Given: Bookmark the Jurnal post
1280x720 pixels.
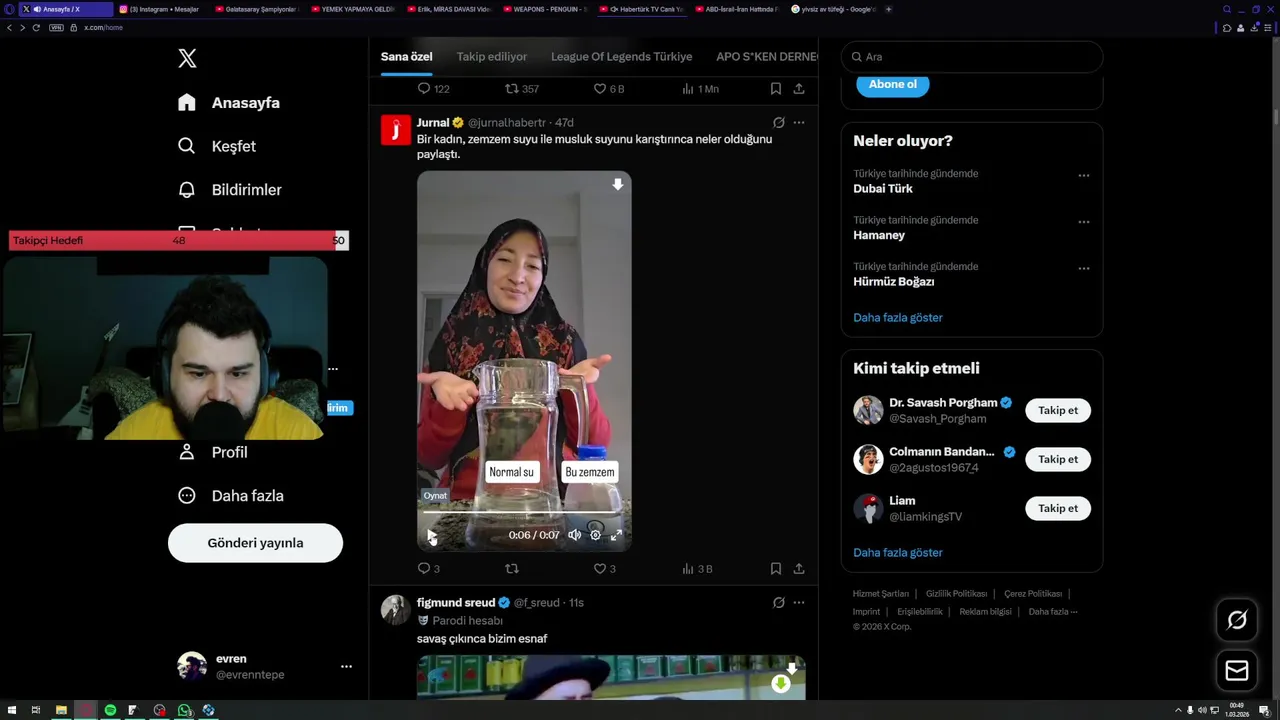Looking at the screenshot, I should pyautogui.click(x=775, y=568).
